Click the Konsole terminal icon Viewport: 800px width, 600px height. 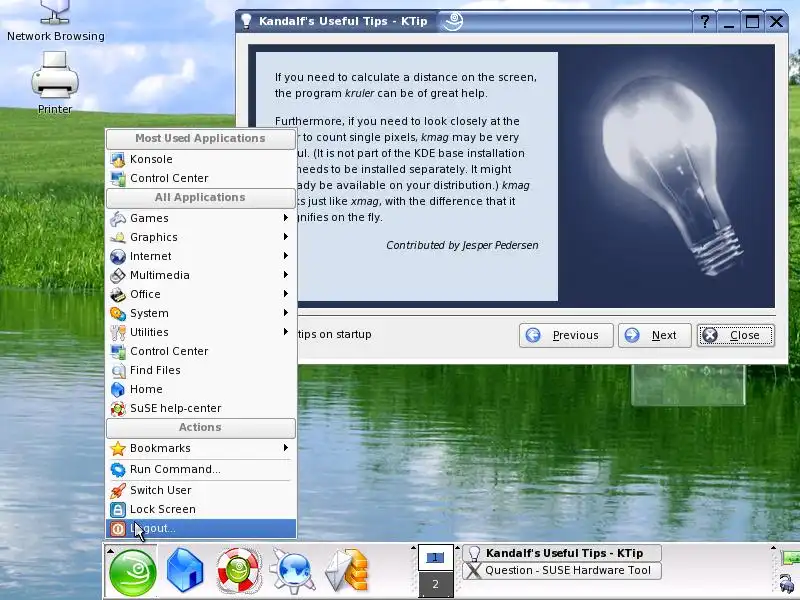118,160
